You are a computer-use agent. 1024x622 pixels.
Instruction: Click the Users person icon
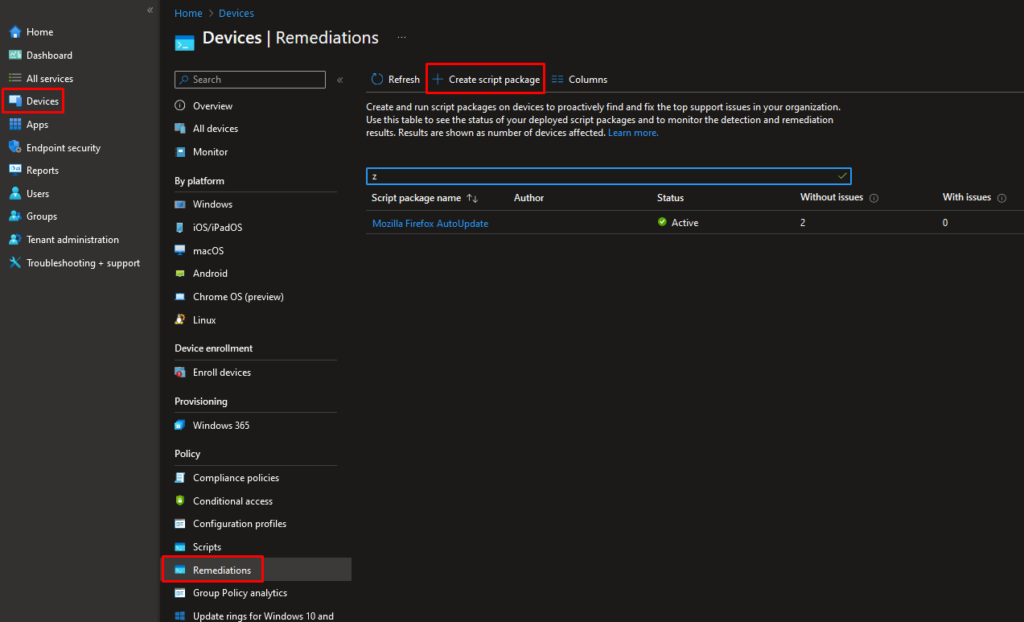click(x=15, y=193)
